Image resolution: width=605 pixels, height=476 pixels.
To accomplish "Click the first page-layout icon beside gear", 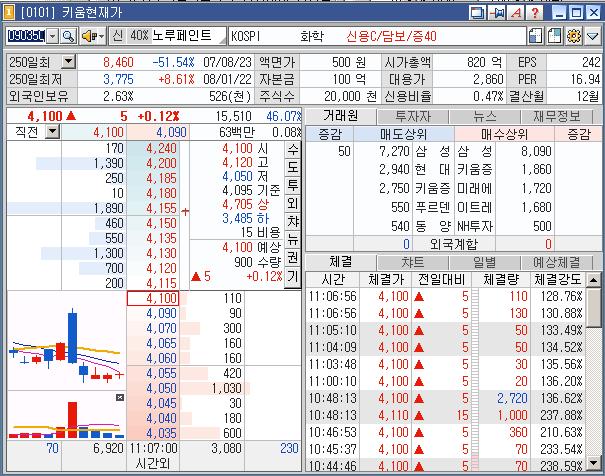I will 536,36.
